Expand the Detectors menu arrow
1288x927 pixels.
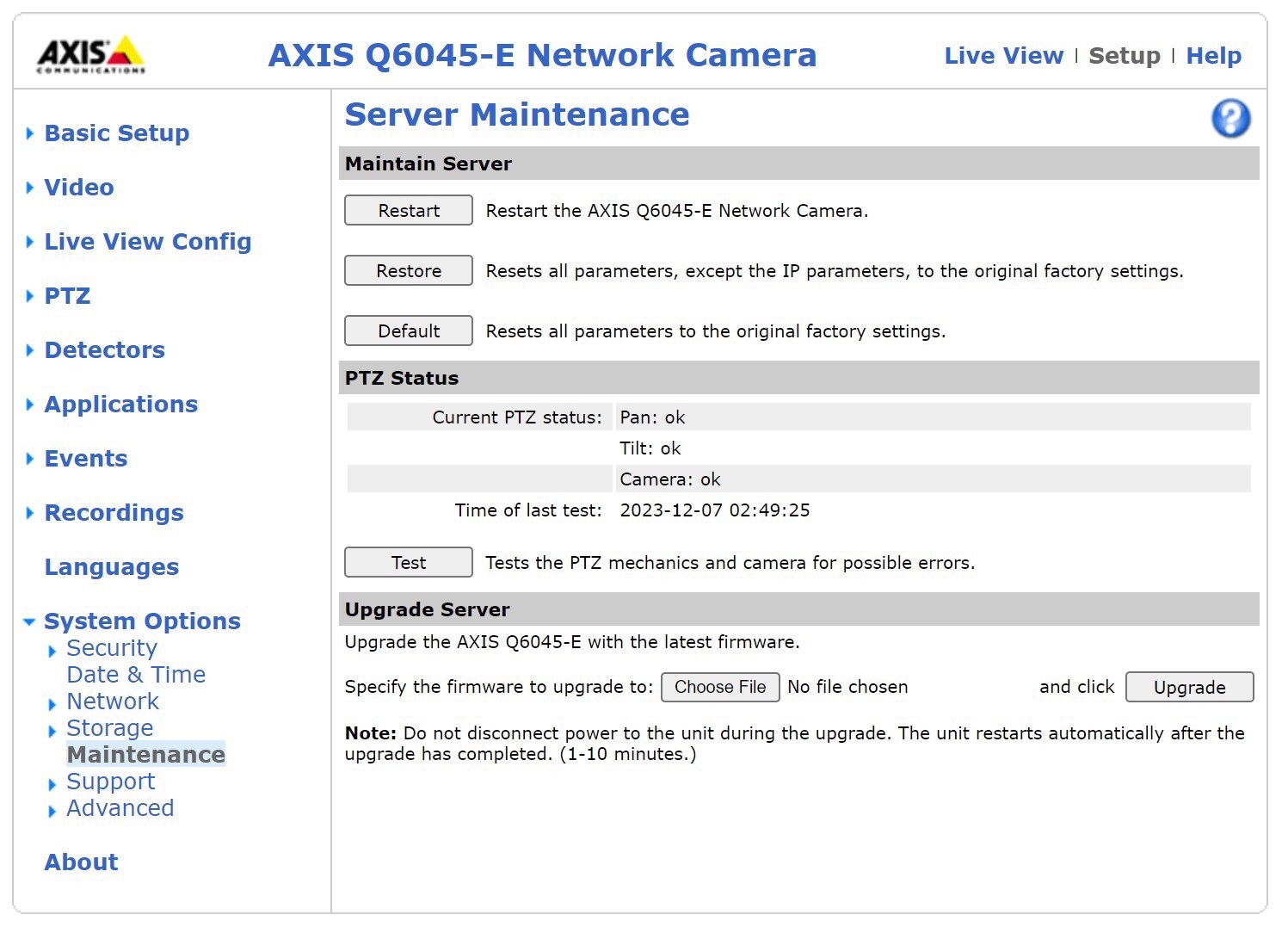point(30,350)
